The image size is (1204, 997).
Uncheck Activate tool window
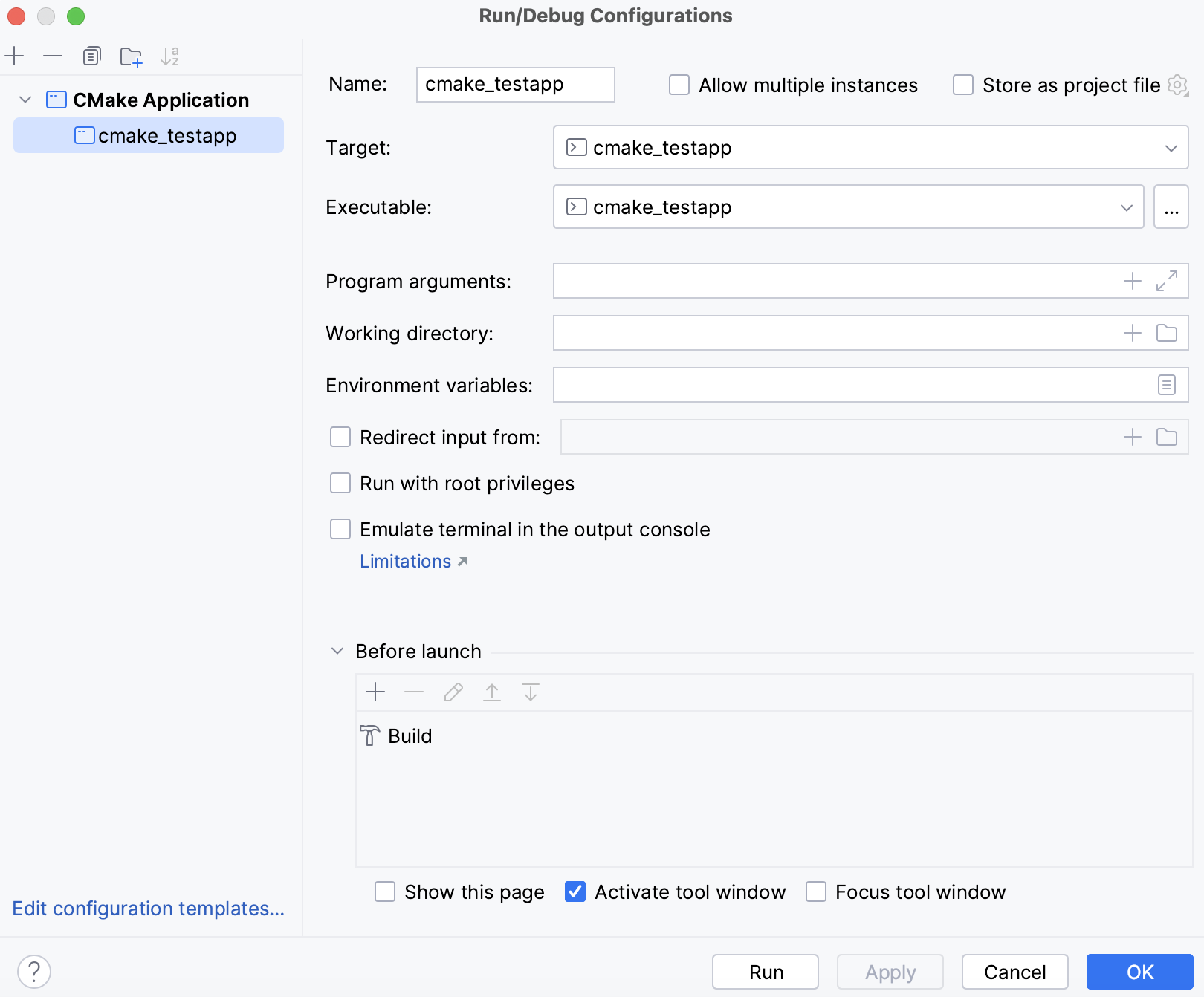click(x=575, y=892)
